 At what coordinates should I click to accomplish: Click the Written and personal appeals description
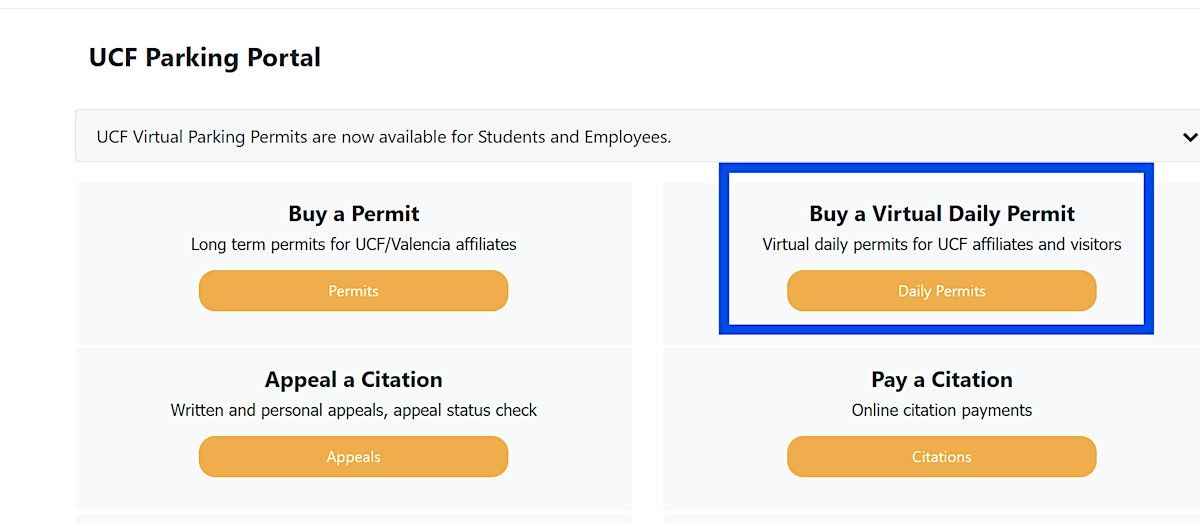353,410
